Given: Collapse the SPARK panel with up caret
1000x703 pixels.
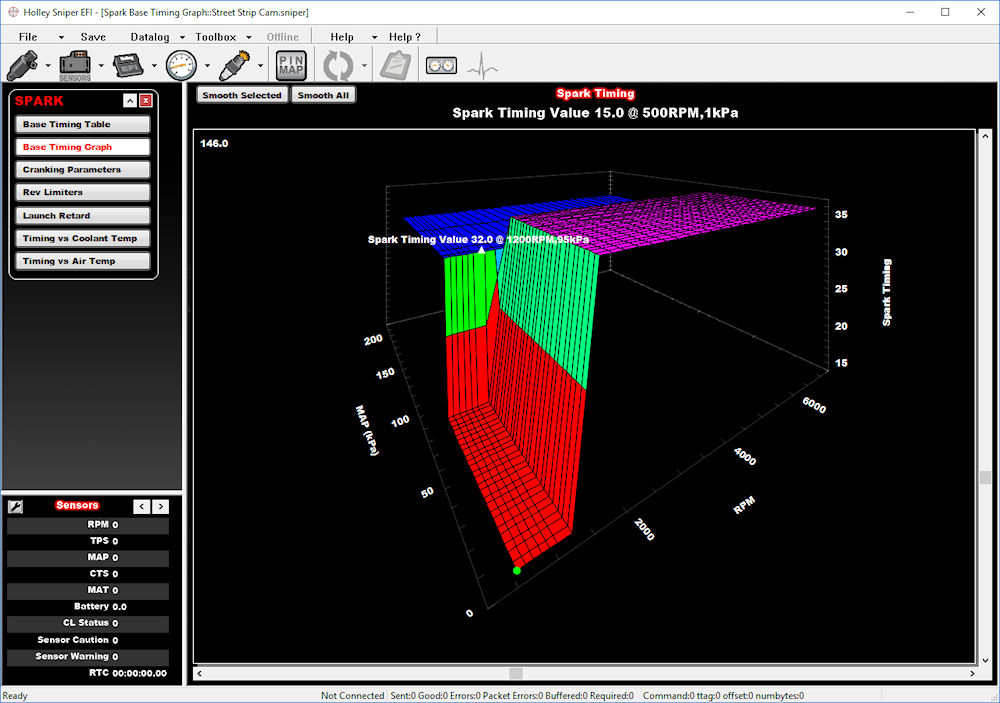Looking at the screenshot, I should click(x=130, y=101).
